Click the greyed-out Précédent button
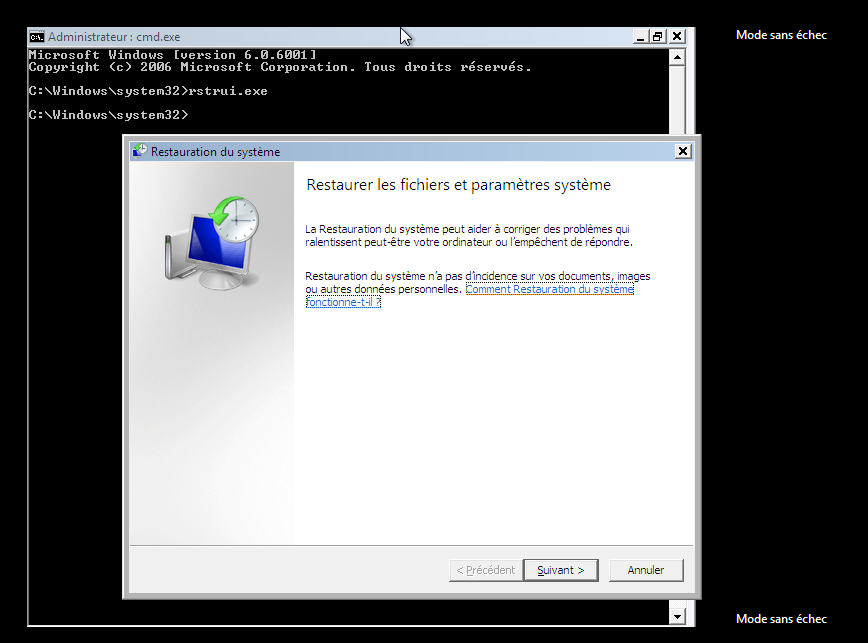This screenshot has height=643, width=868. click(485, 570)
